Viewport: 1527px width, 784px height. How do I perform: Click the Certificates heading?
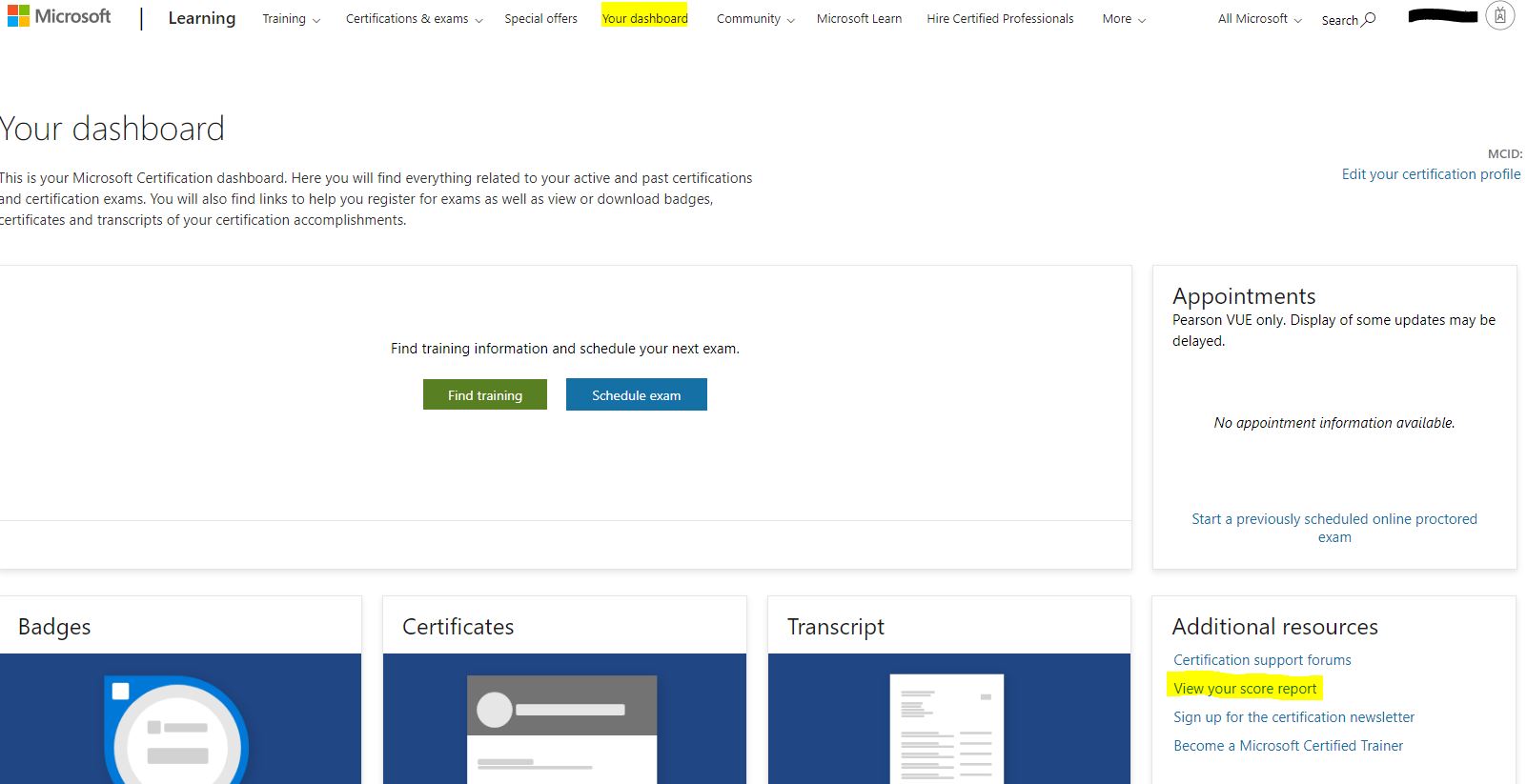click(x=458, y=627)
